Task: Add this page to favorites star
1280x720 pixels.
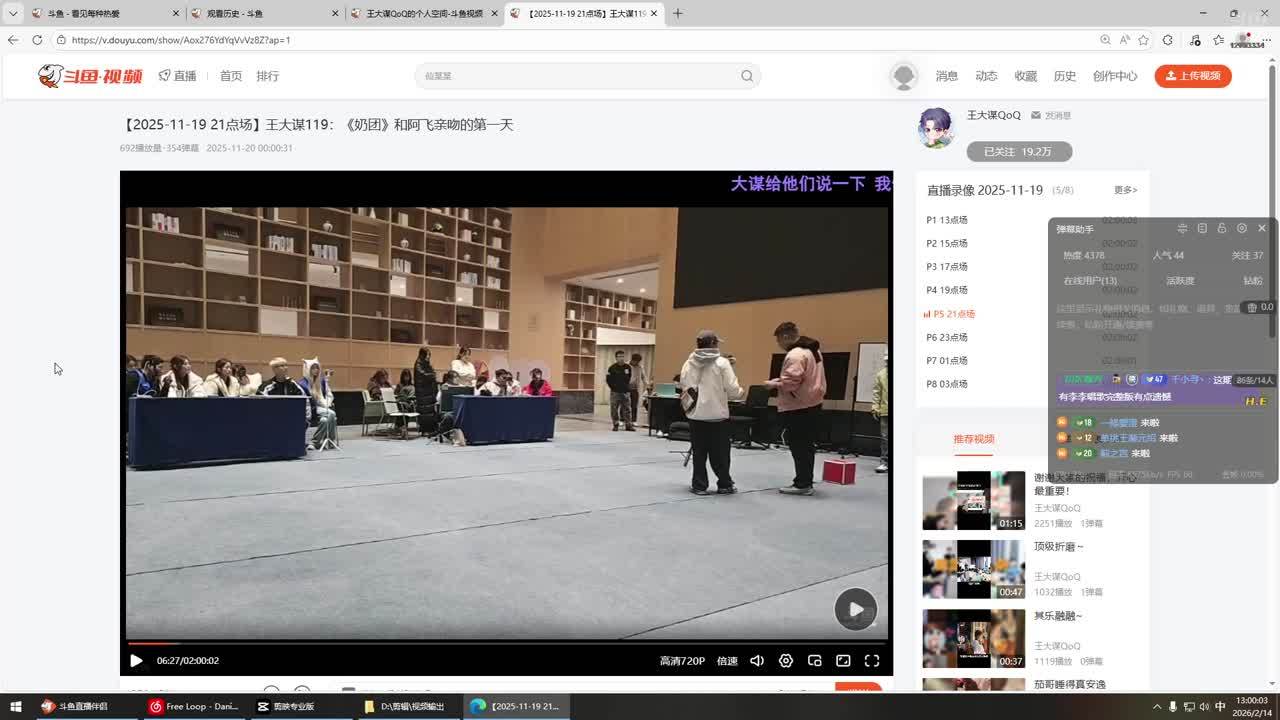Action: (1145, 40)
